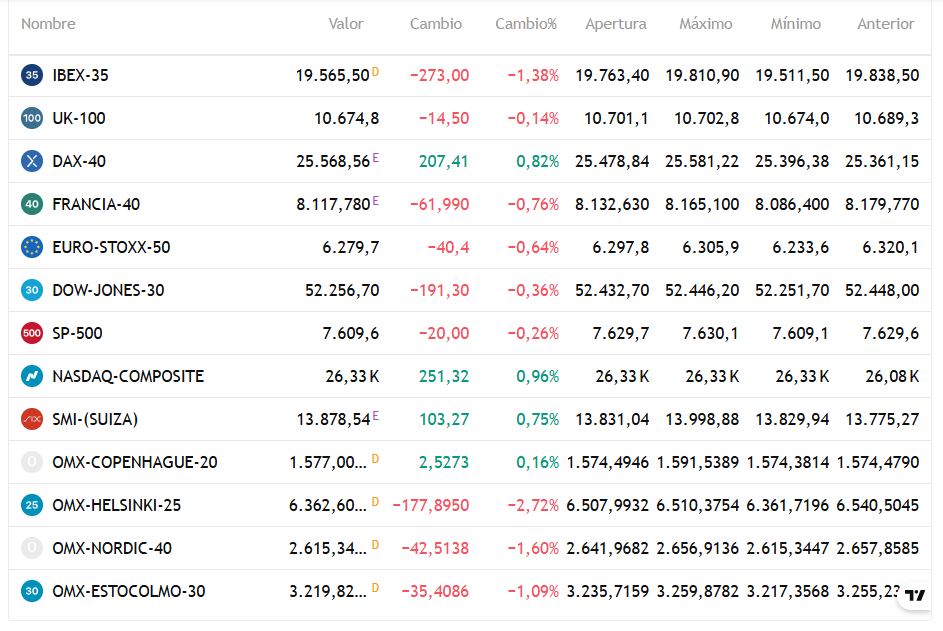The image size is (943, 631).
Task: Open the OMX-ESTOCOLMO-30 index name
Action: pos(129,591)
